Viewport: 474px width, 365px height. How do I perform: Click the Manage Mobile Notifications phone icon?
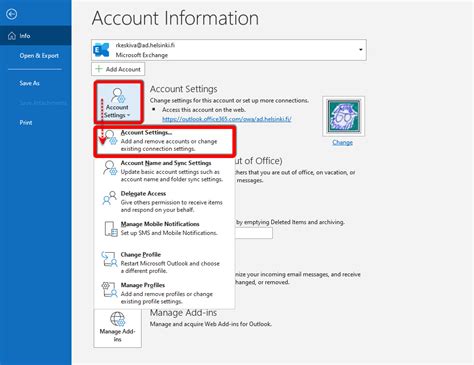(x=110, y=229)
